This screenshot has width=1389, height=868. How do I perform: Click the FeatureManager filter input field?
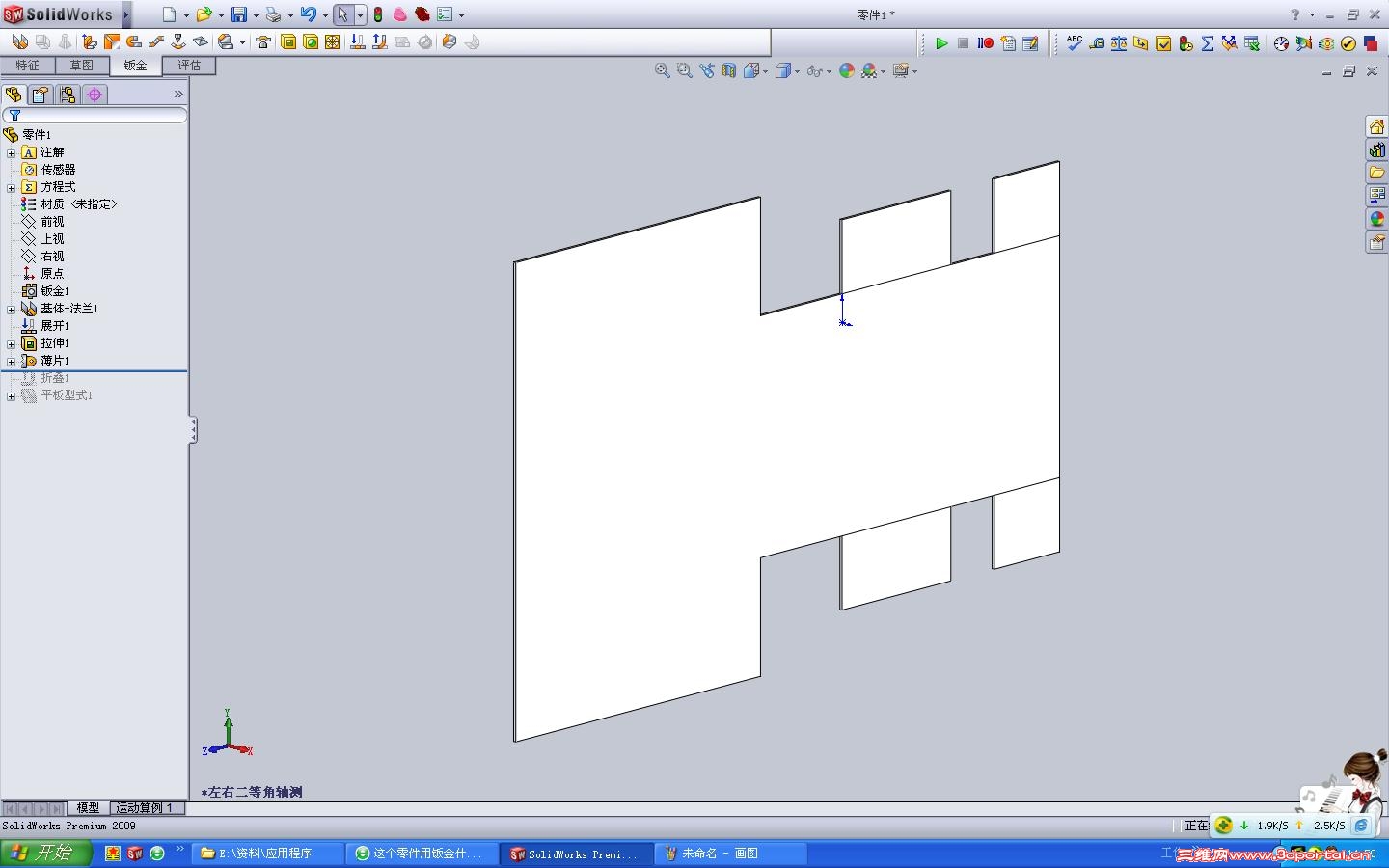95,115
